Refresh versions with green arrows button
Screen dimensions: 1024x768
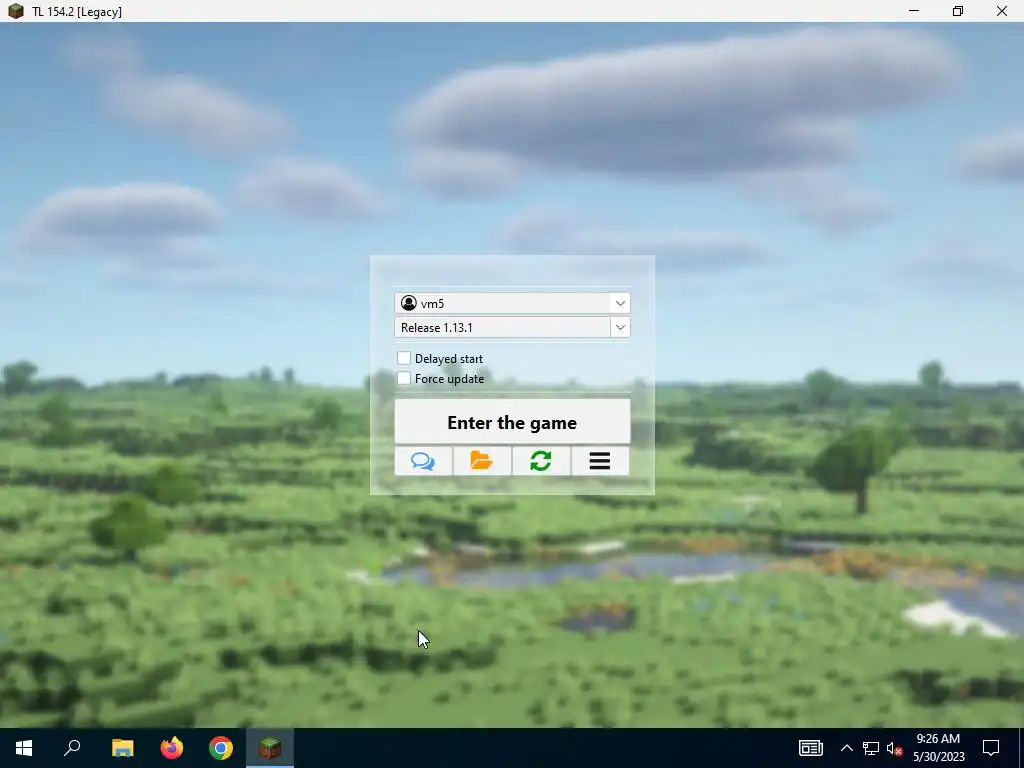(x=541, y=461)
